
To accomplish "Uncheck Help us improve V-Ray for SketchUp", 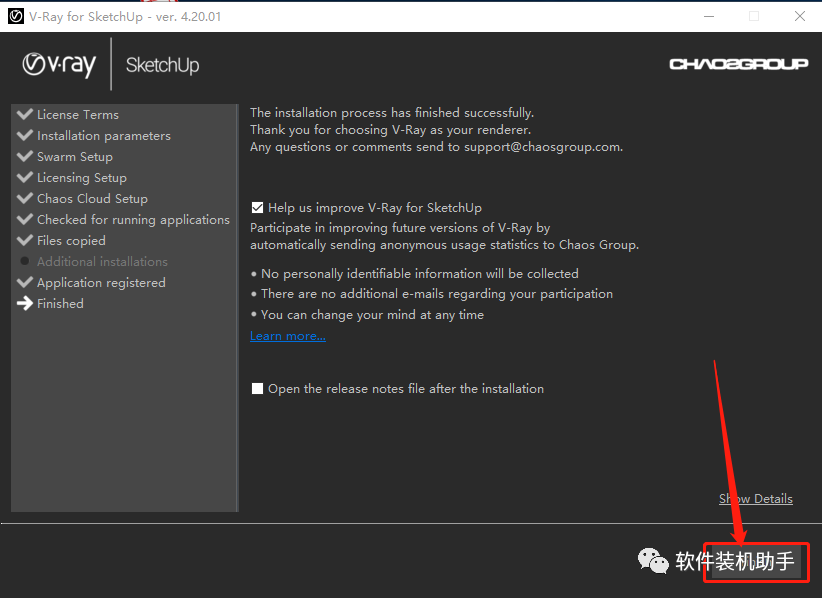I will 257,208.
